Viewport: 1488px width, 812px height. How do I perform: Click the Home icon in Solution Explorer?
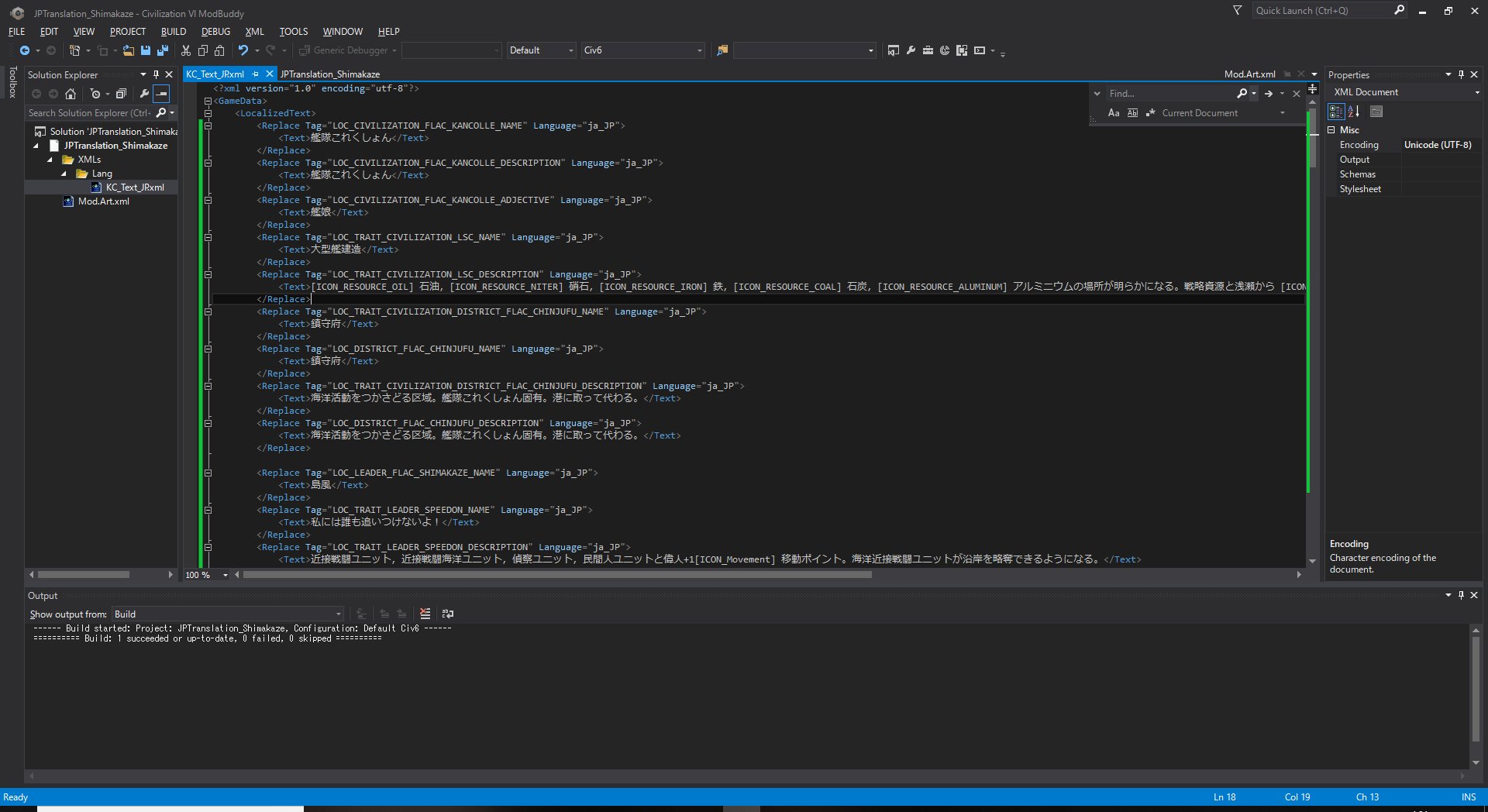pyautogui.click(x=71, y=94)
